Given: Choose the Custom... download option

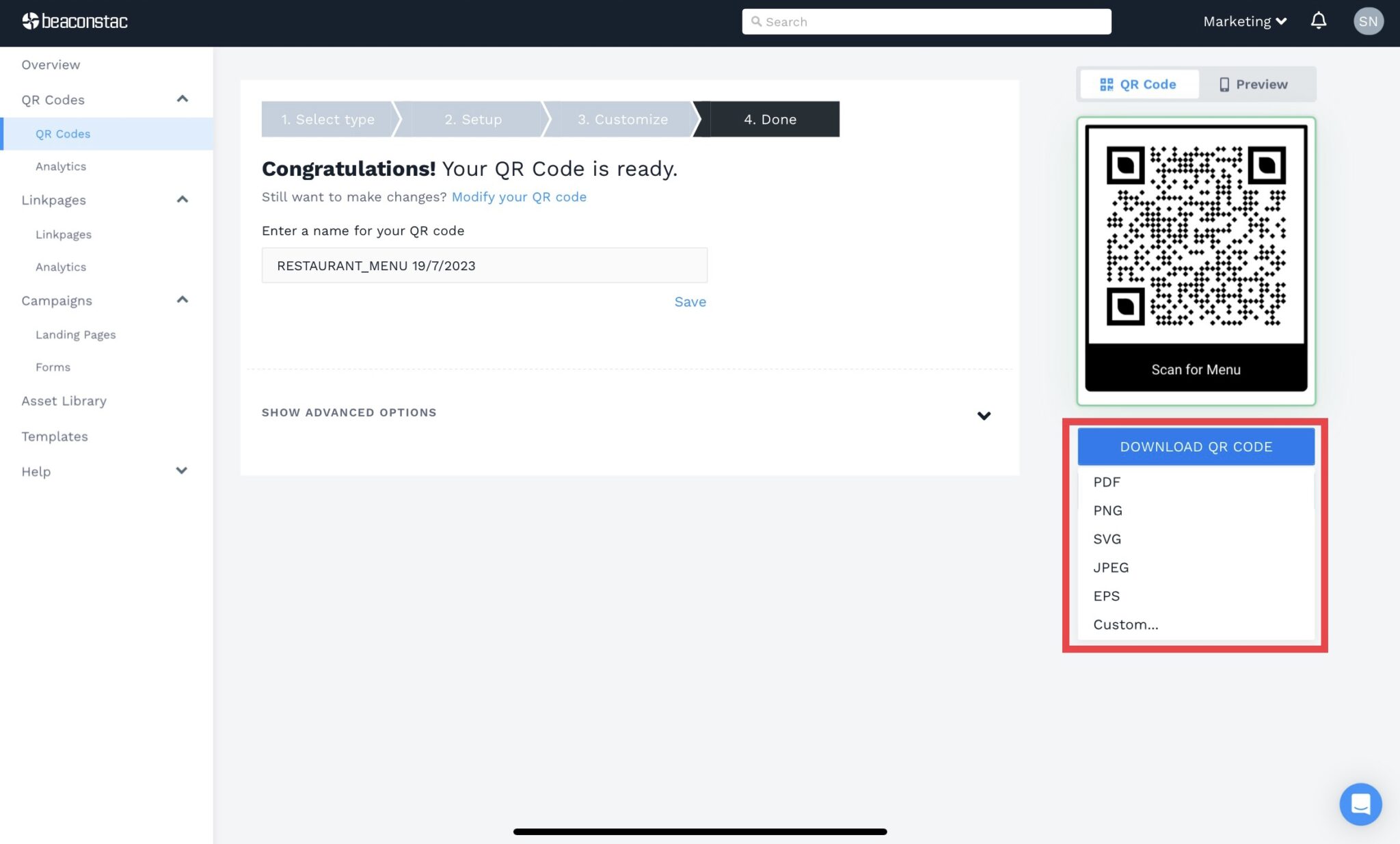Looking at the screenshot, I should point(1125,624).
